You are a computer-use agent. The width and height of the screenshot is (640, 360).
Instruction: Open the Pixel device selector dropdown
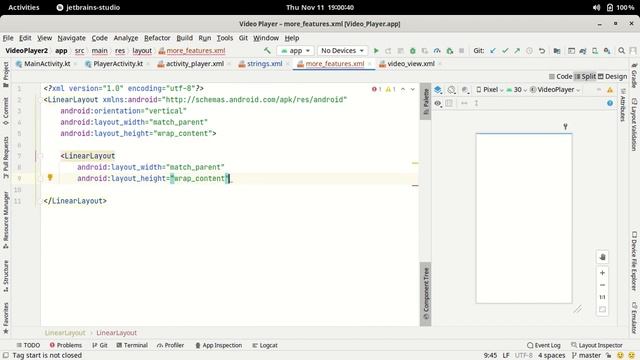click(489, 90)
